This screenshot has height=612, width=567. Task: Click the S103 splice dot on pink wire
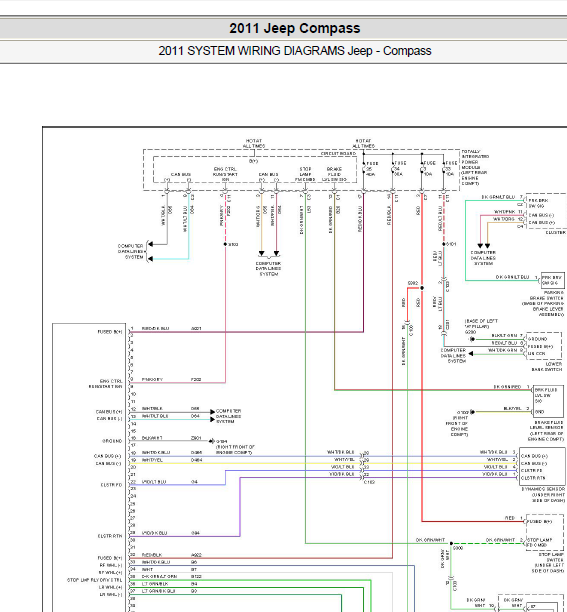225,244
